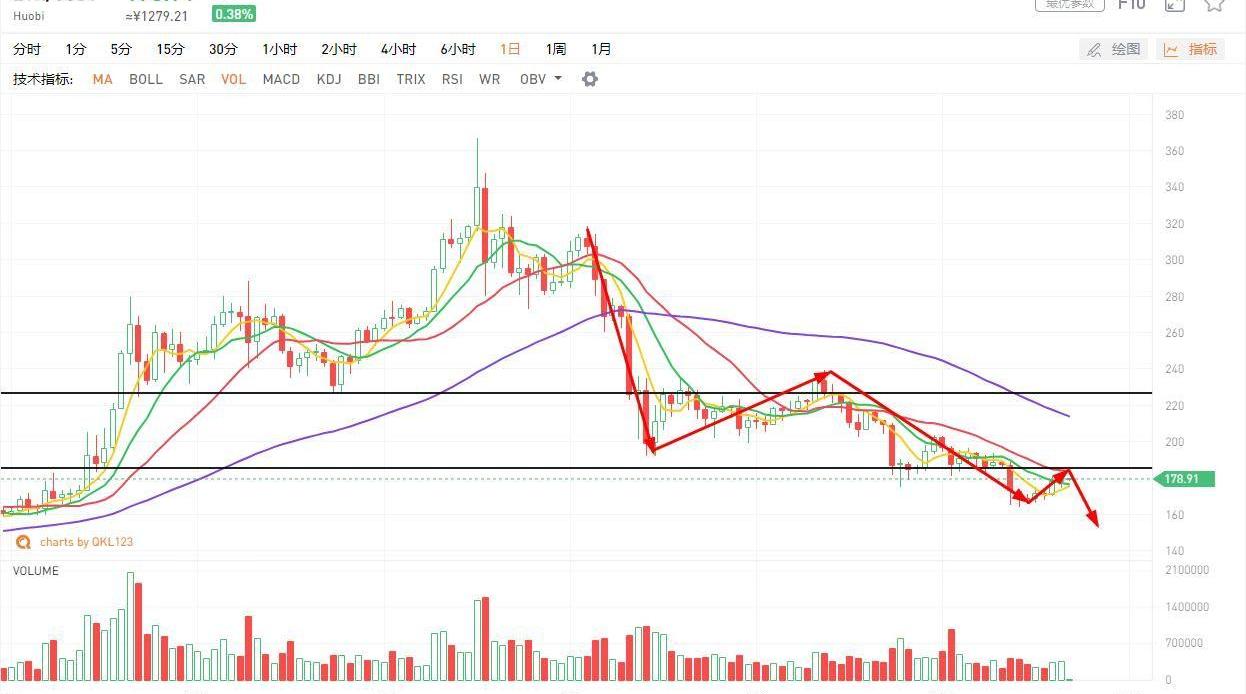
Task: Click the 178.91 current price label
Action: 1184,479
